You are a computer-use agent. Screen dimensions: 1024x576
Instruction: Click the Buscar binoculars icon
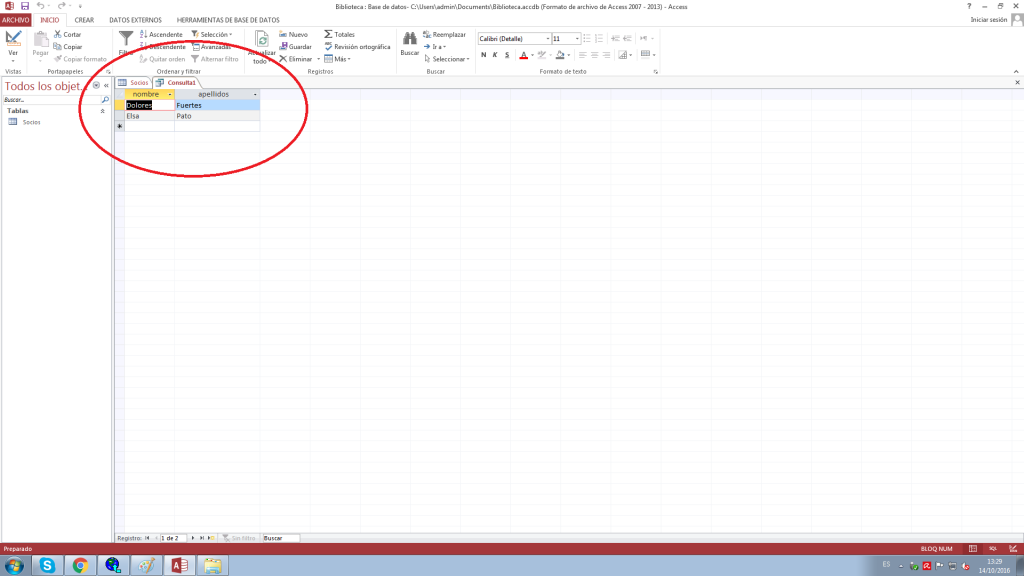click(x=409, y=39)
